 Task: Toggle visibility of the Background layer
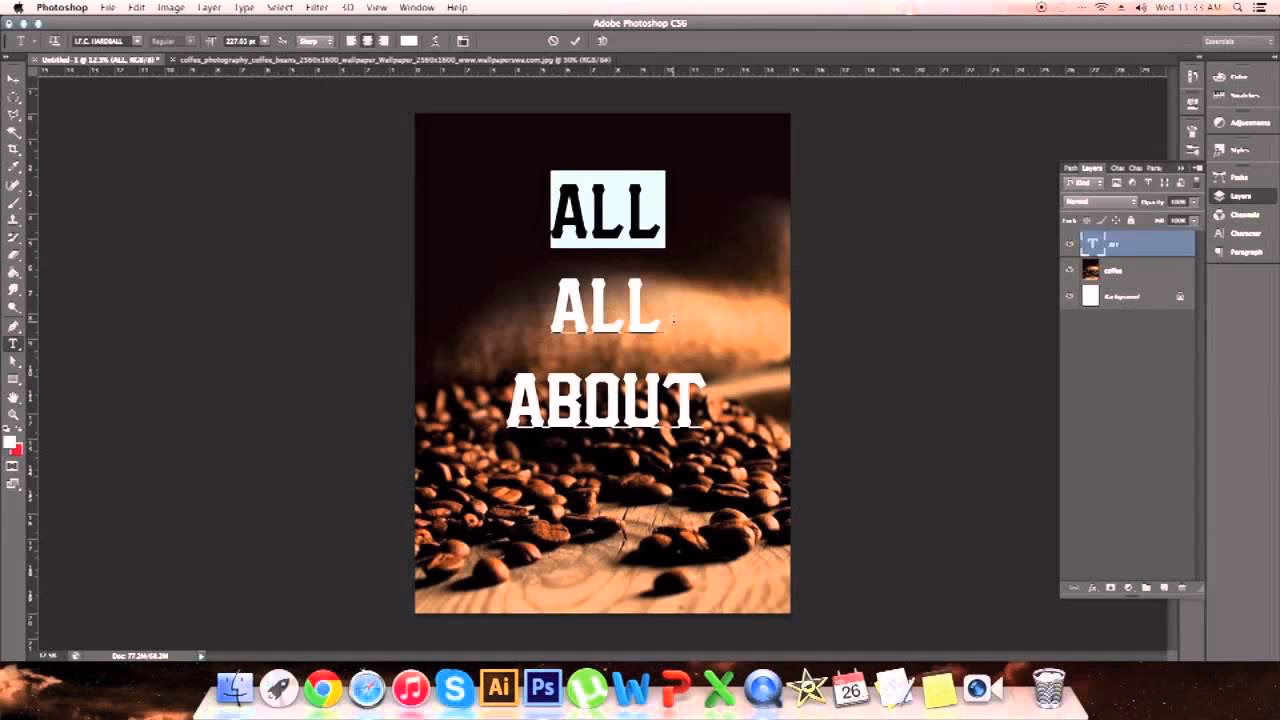tap(1068, 295)
